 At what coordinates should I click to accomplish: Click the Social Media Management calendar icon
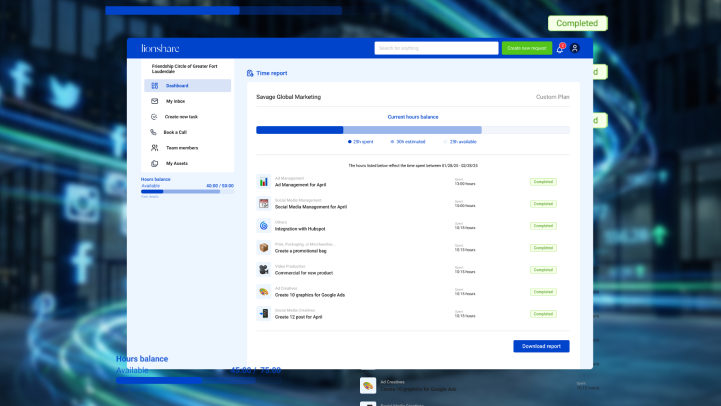(263, 204)
